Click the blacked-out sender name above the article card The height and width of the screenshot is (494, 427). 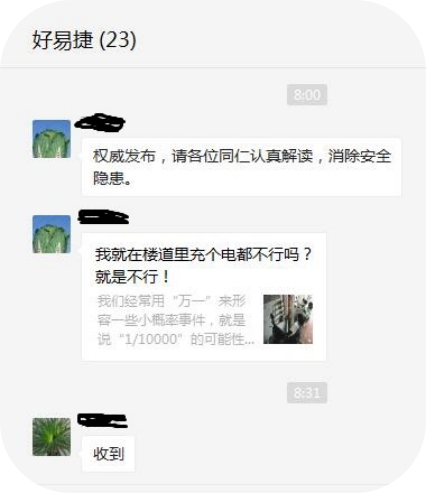[x=103, y=217]
